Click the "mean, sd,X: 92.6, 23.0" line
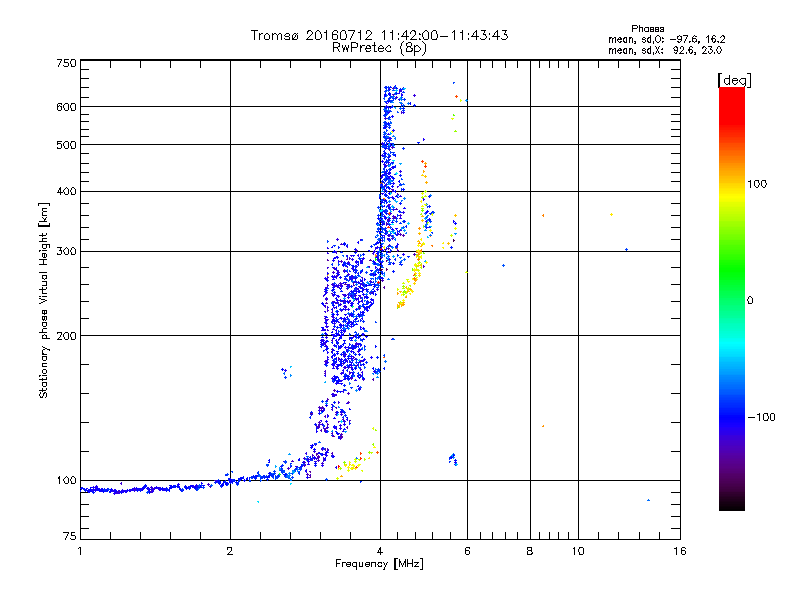 click(665, 51)
